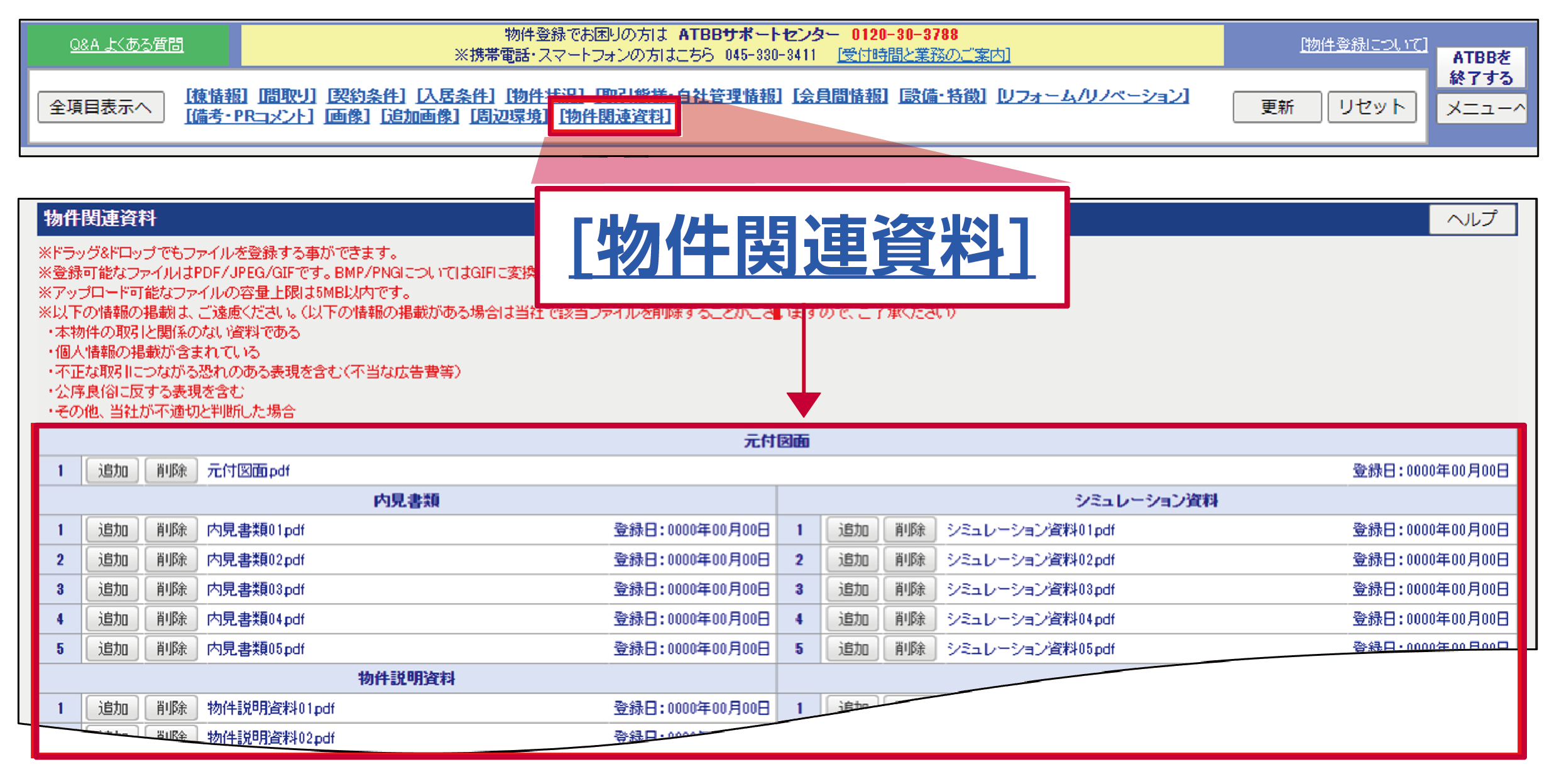
Task: Click 追加 for シミュレーション資料03.pdf row
Action: pyautogui.click(x=851, y=589)
